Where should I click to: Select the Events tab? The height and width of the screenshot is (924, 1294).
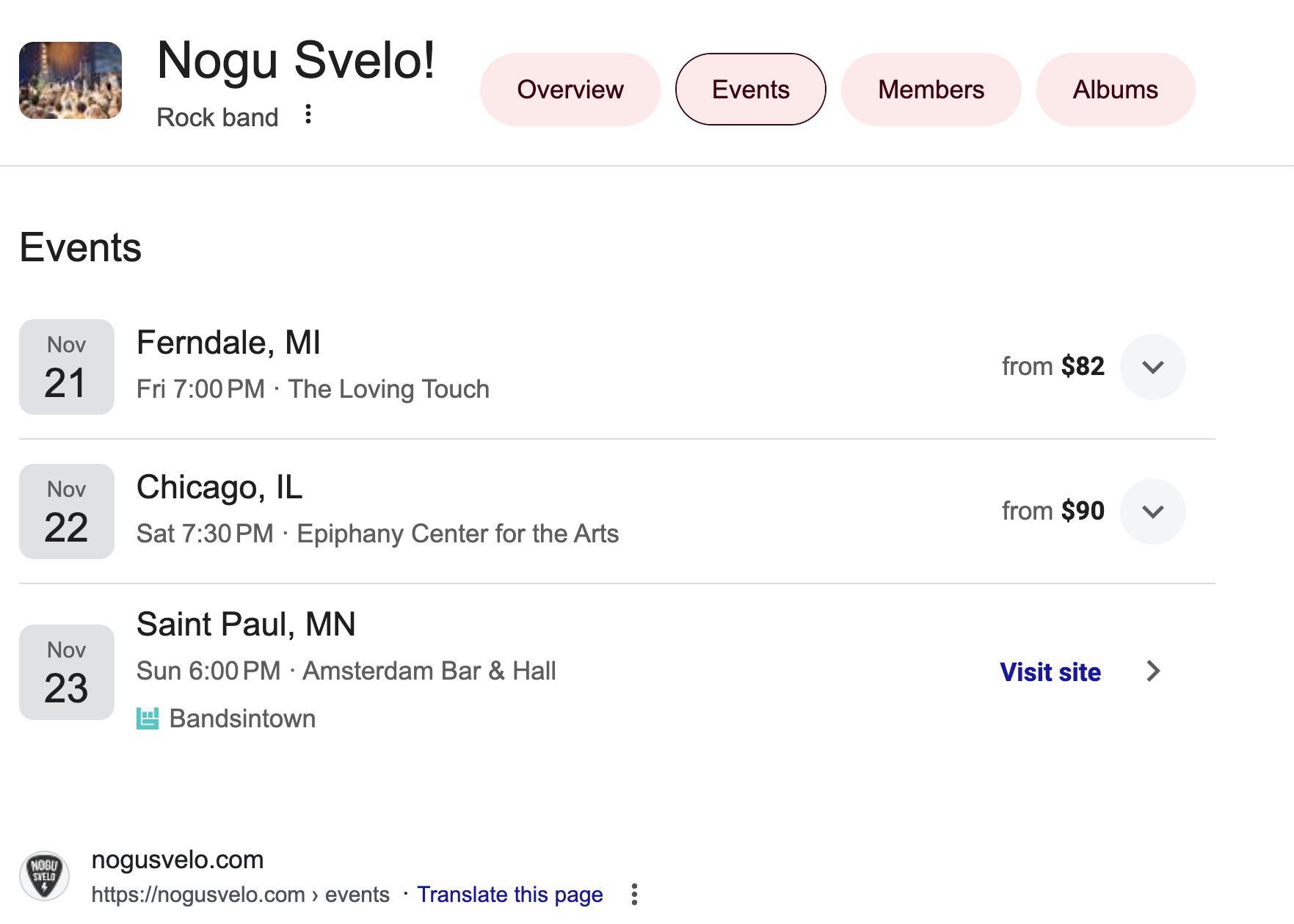coord(751,90)
